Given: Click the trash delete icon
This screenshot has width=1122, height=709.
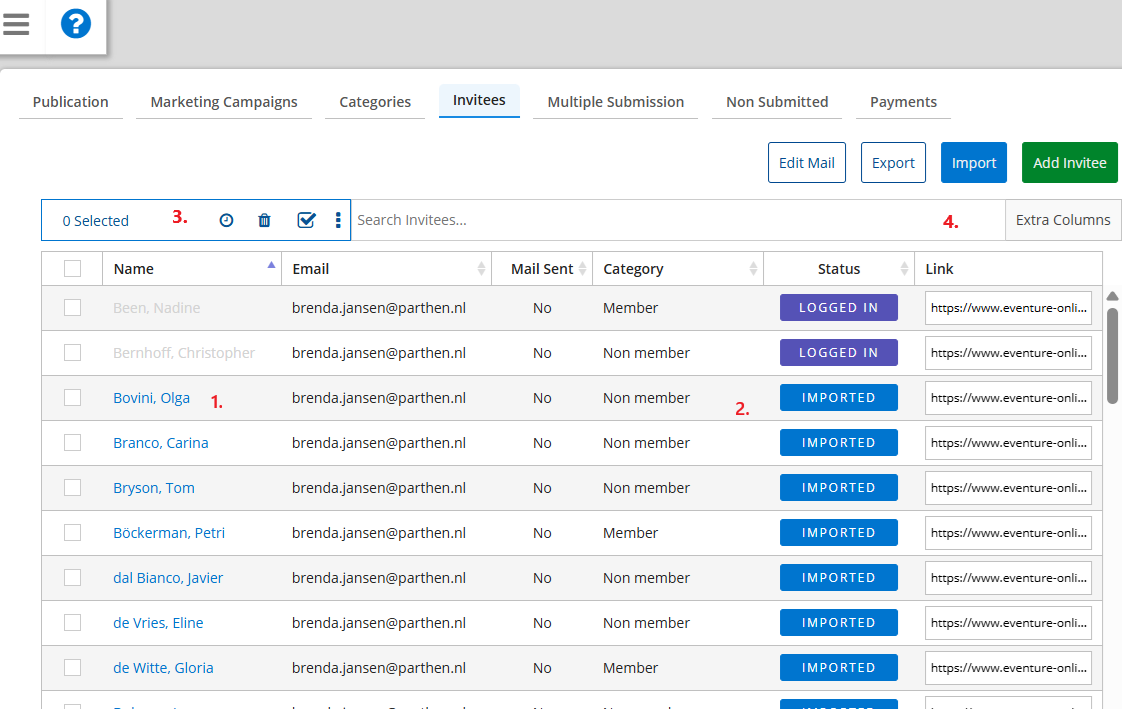Looking at the screenshot, I should [264, 221].
